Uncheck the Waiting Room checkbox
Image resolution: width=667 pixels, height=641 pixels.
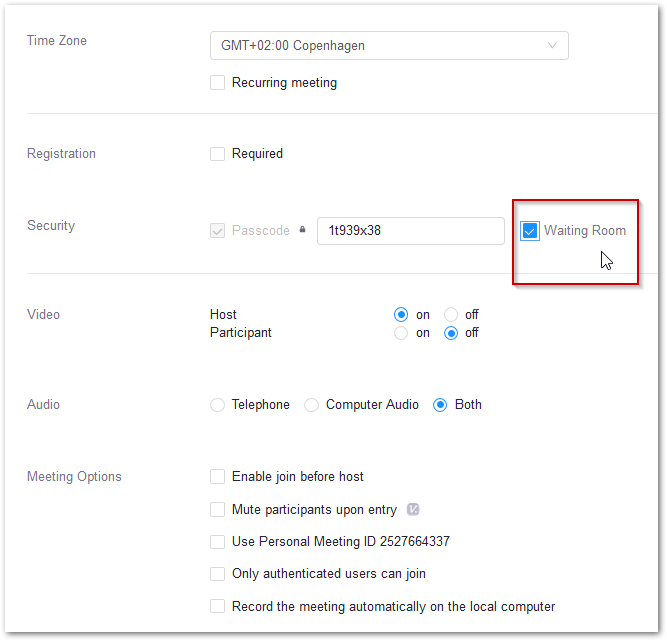click(x=530, y=231)
